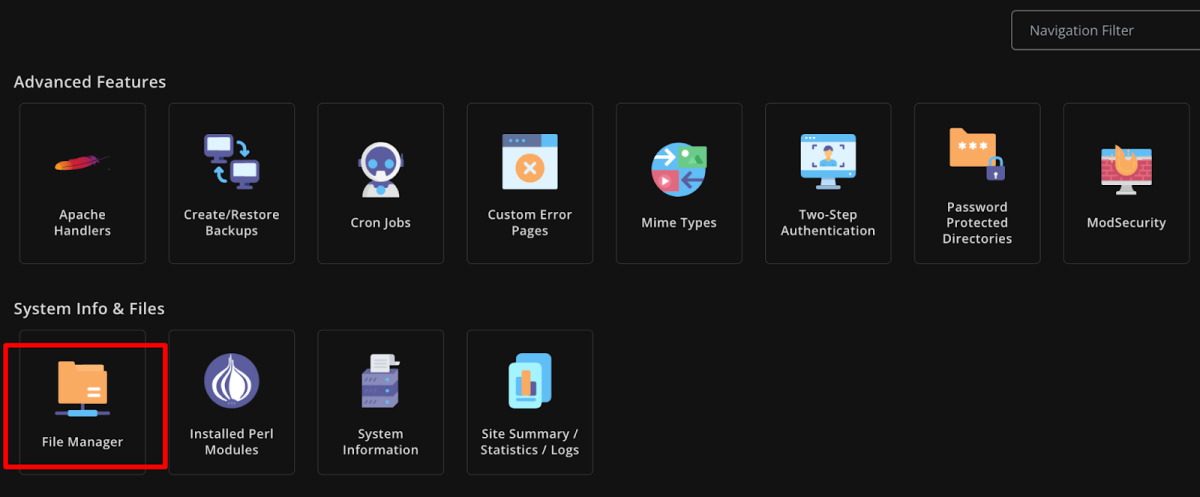Open the File Manager folder icon
The height and width of the screenshot is (497, 1200).
coord(83,388)
